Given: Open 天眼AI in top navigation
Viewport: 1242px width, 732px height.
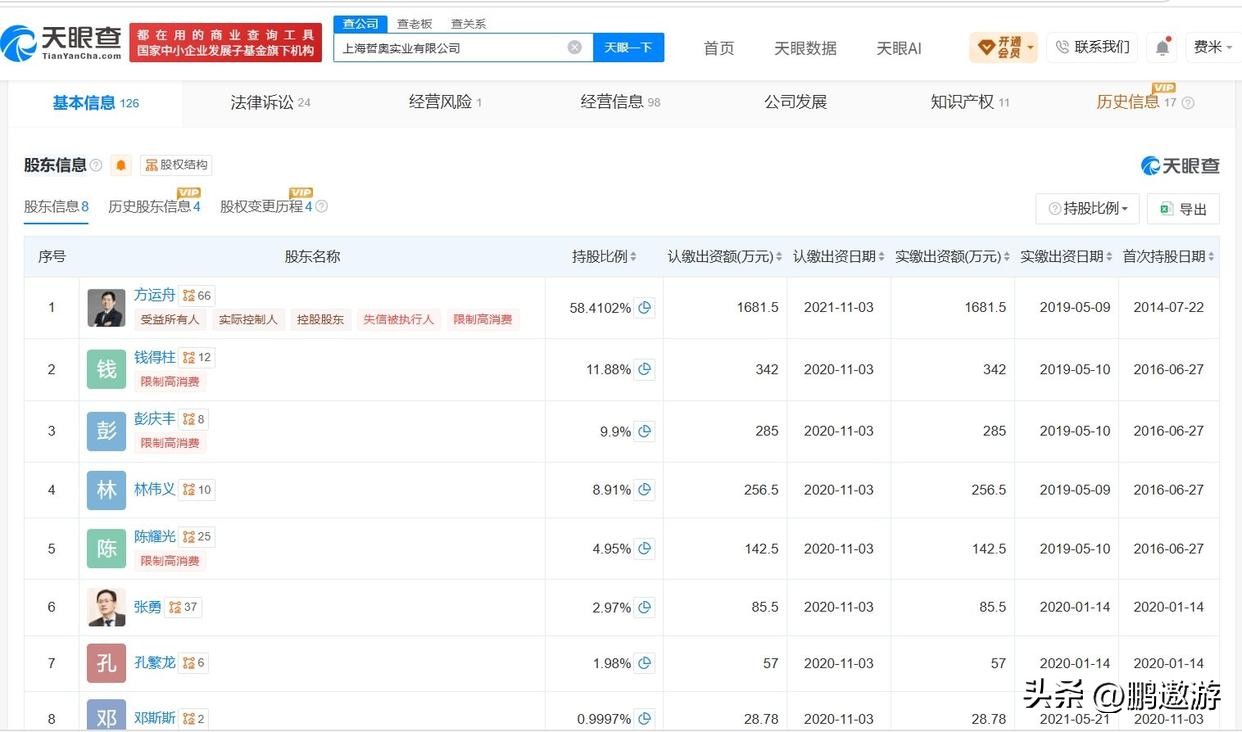Looking at the screenshot, I should pyautogui.click(x=899, y=48).
